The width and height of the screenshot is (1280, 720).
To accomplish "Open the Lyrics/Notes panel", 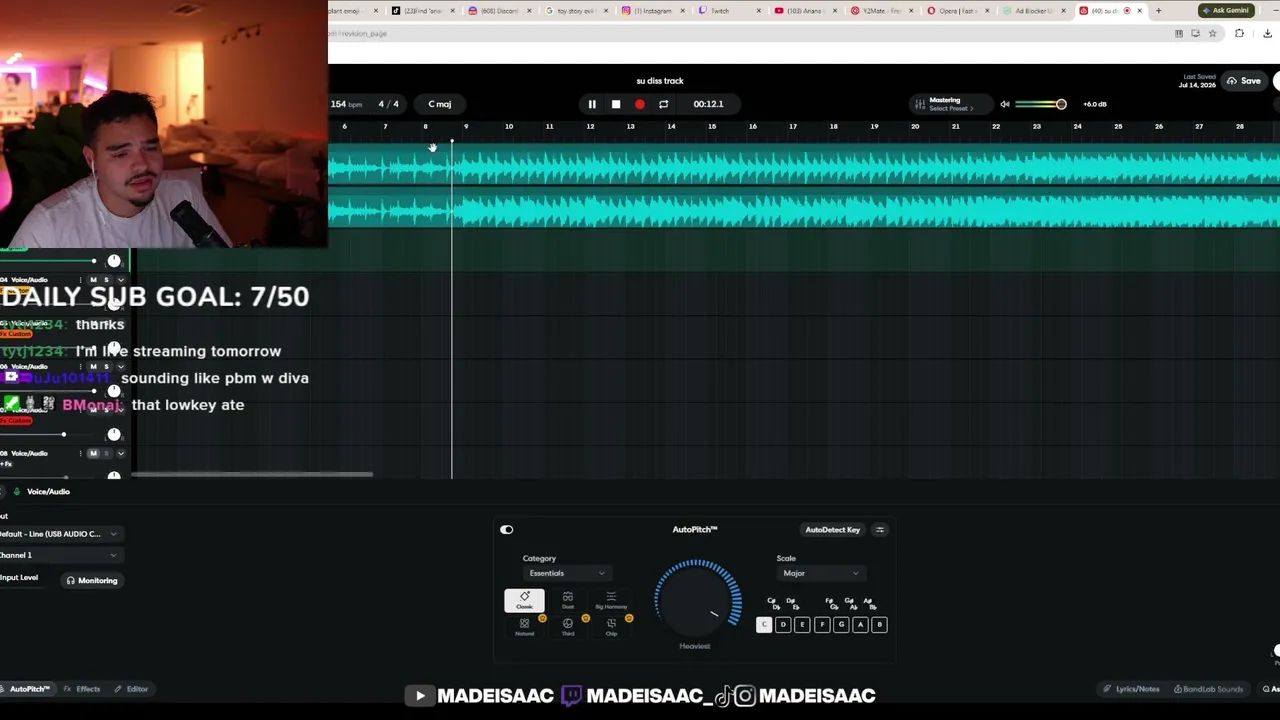I will (1131, 689).
